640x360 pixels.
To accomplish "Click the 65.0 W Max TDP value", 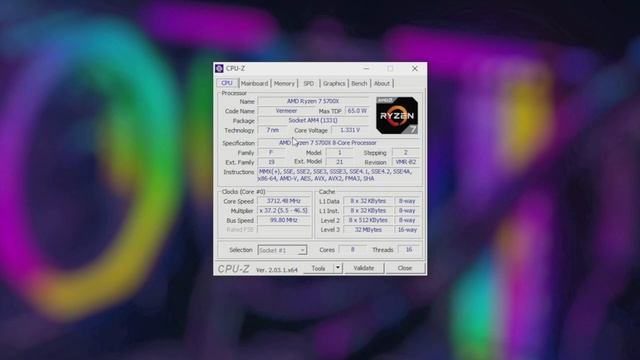I will click(x=357, y=111).
